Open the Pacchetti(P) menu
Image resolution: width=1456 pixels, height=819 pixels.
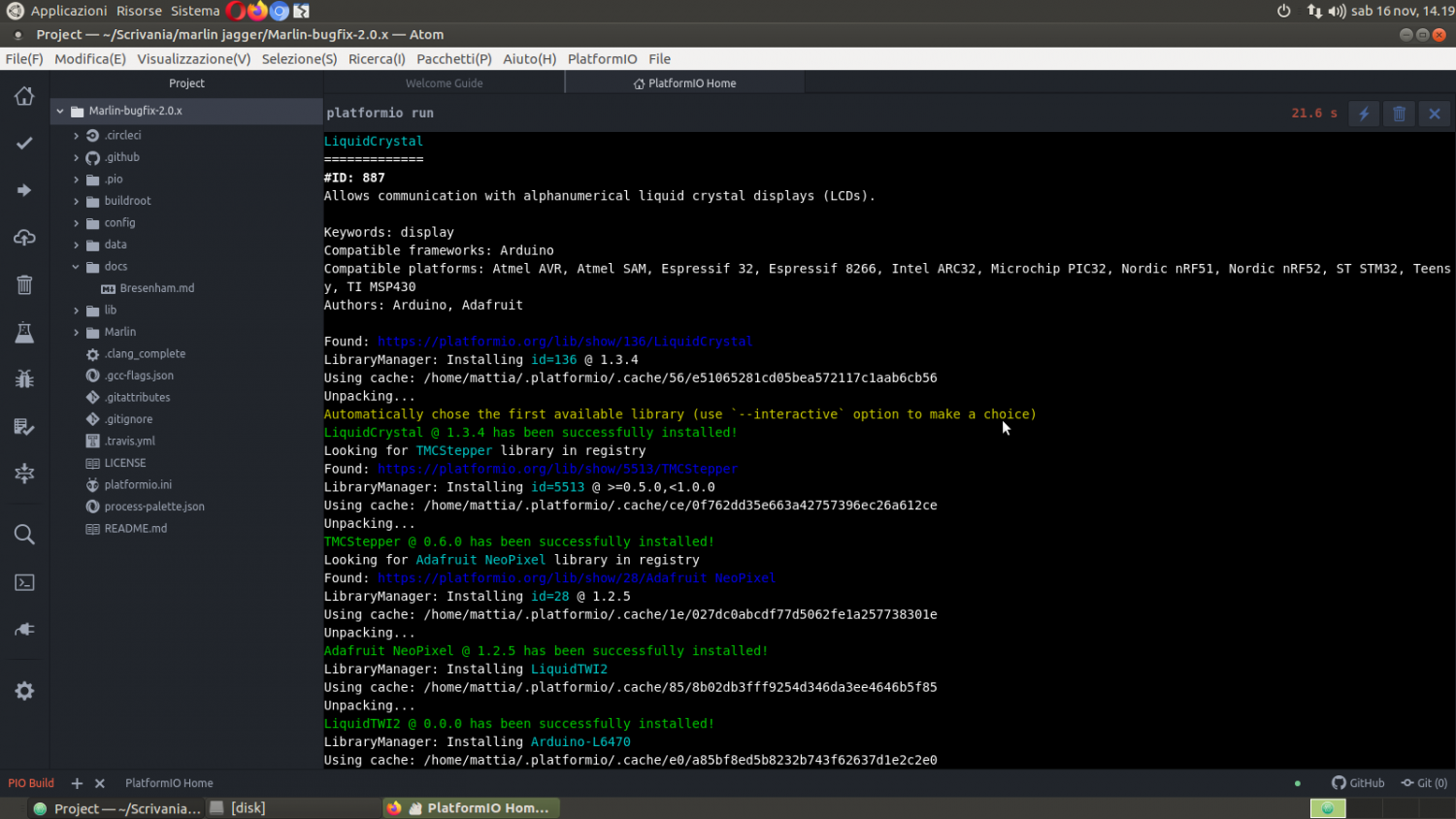454,59
